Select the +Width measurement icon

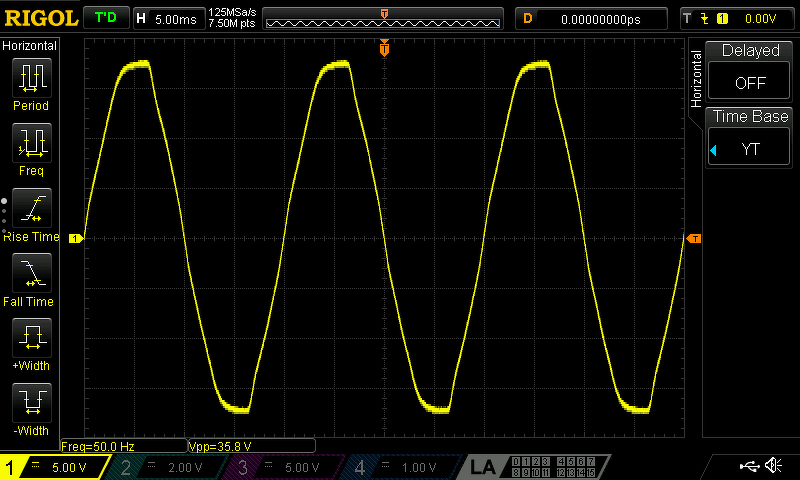click(x=32, y=338)
